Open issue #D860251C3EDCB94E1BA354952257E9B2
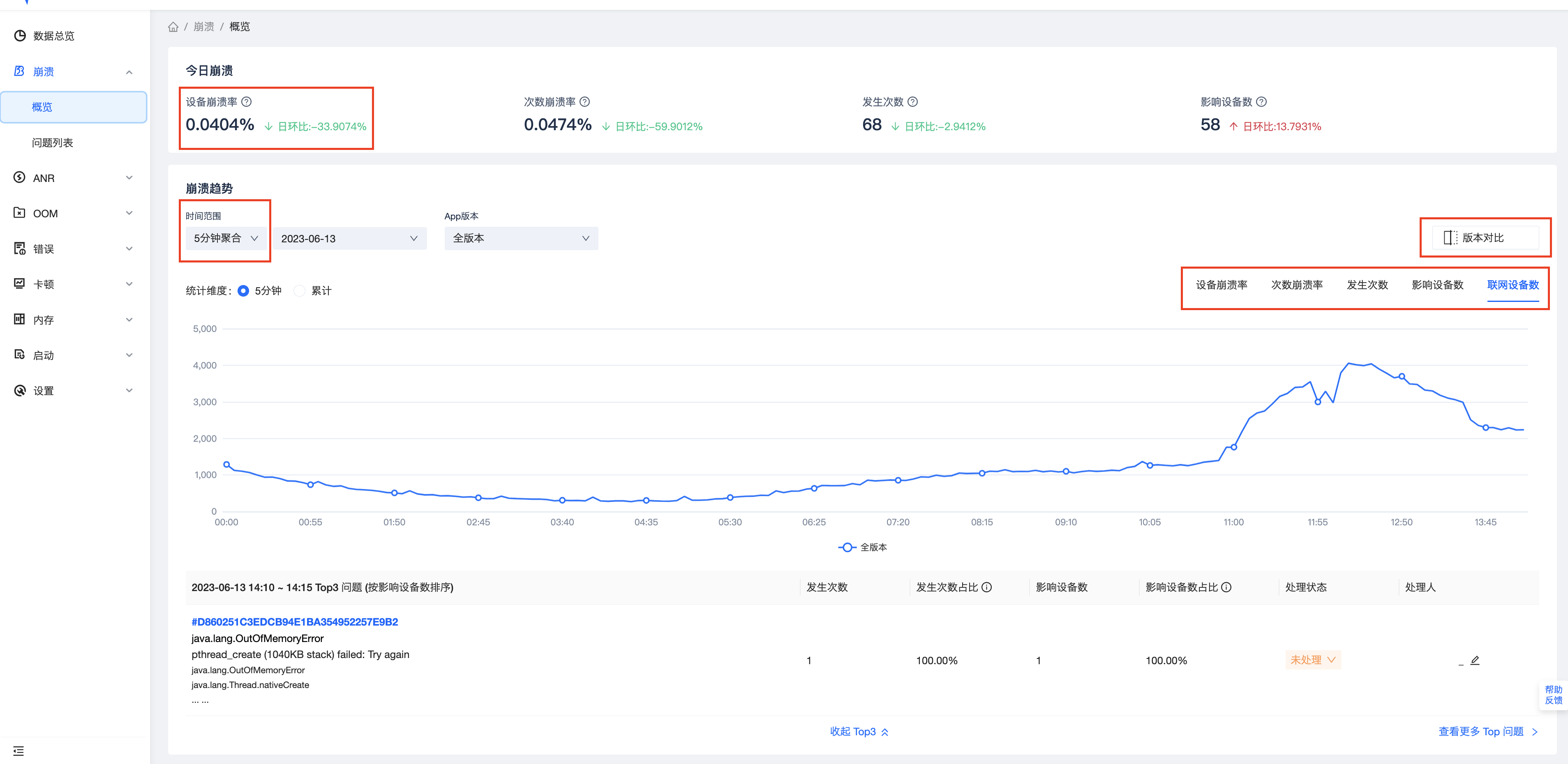Viewport: 1568px width, 764px height. (x=295, y=622)
